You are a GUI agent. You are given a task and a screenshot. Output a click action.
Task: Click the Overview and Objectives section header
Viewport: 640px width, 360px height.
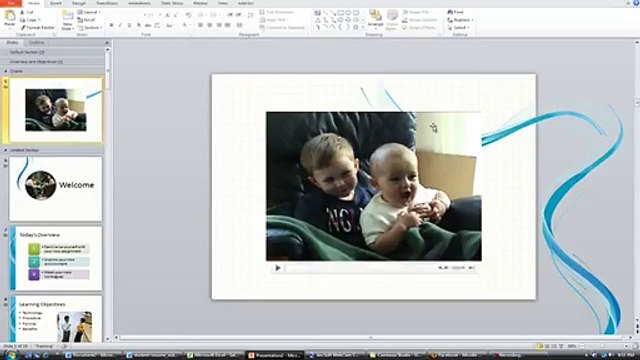[x=52, y=62]
